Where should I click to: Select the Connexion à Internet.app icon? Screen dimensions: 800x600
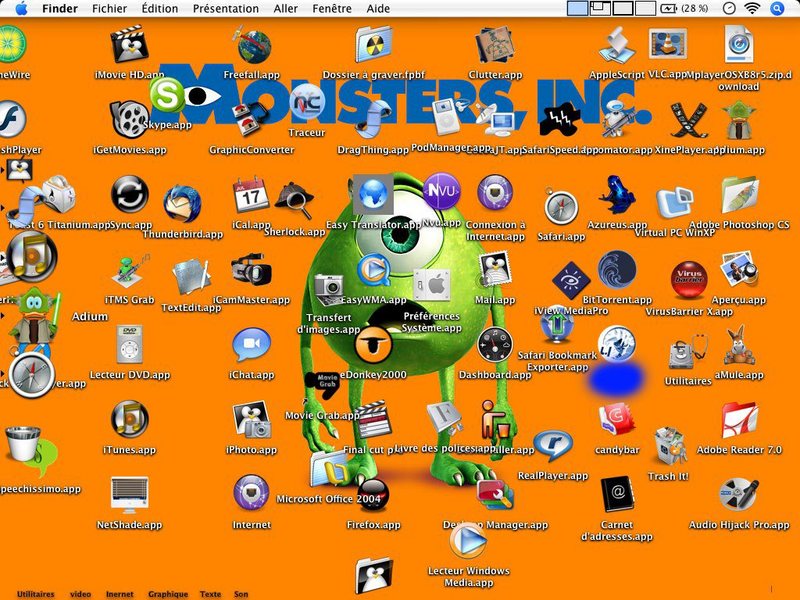click(495, 193)
